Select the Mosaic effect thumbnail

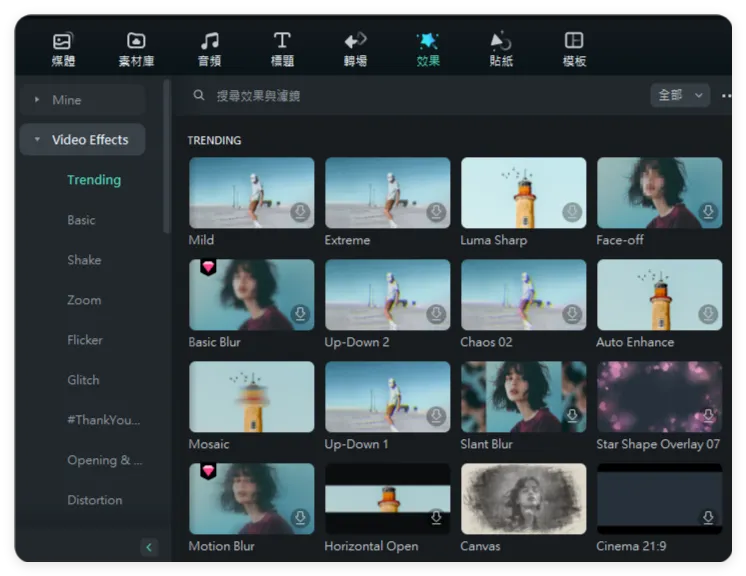coord(252,397)
